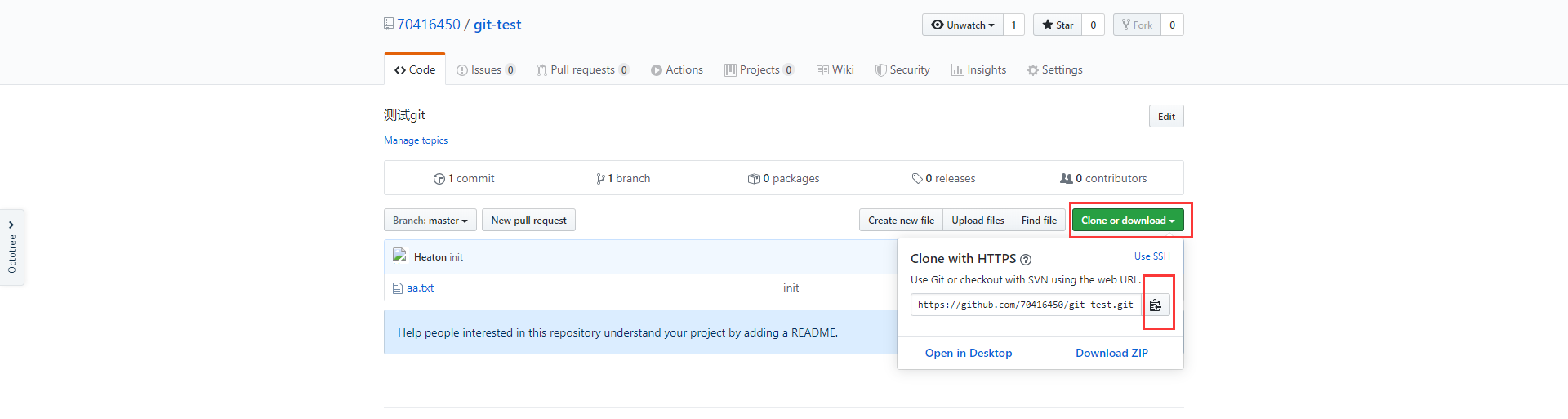Click the Heaton author name
The width and height of the screenshot is (1568, 419).
coord(430,257)
